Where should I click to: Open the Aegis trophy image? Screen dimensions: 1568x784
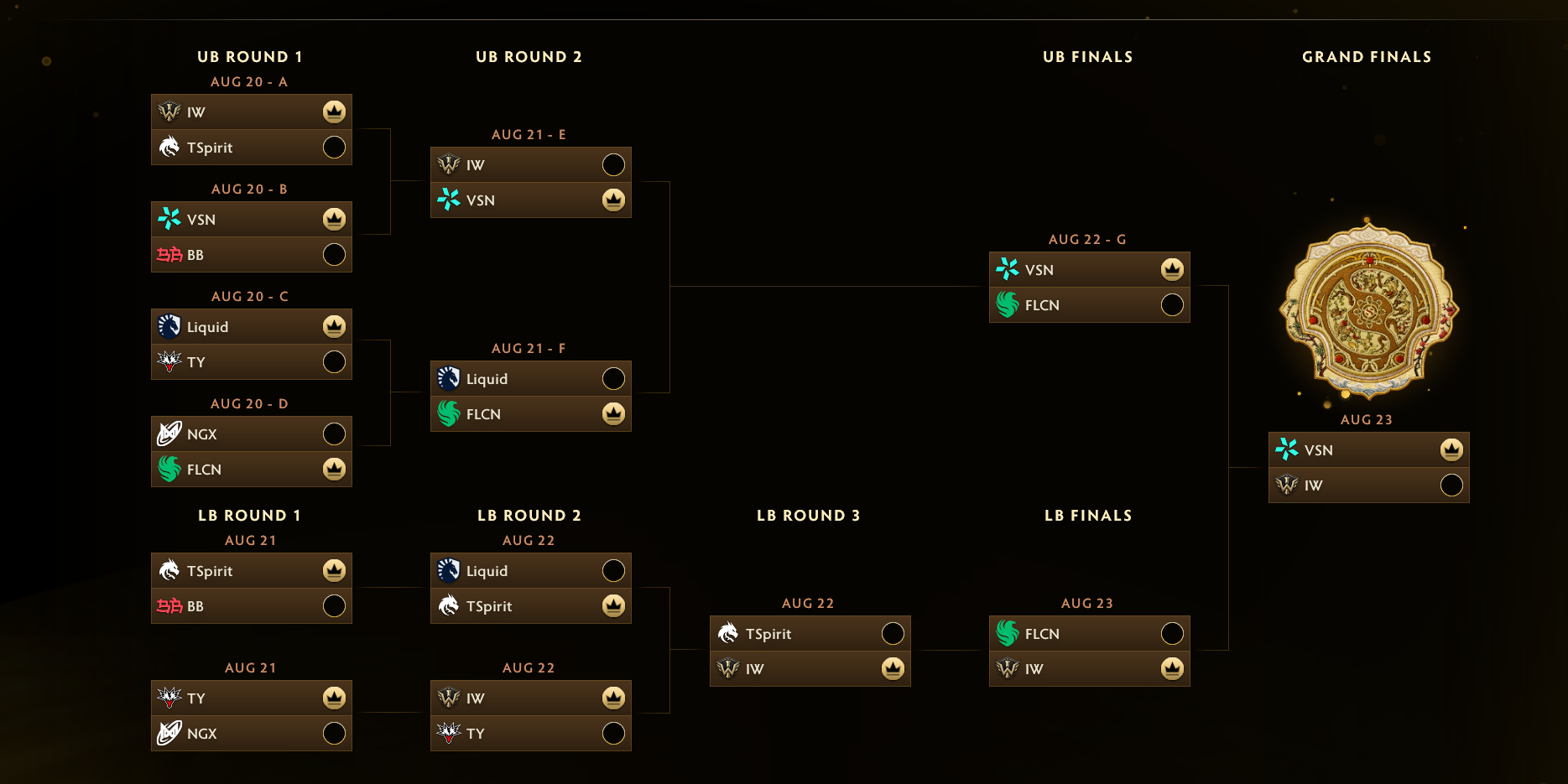[1368, 309]
